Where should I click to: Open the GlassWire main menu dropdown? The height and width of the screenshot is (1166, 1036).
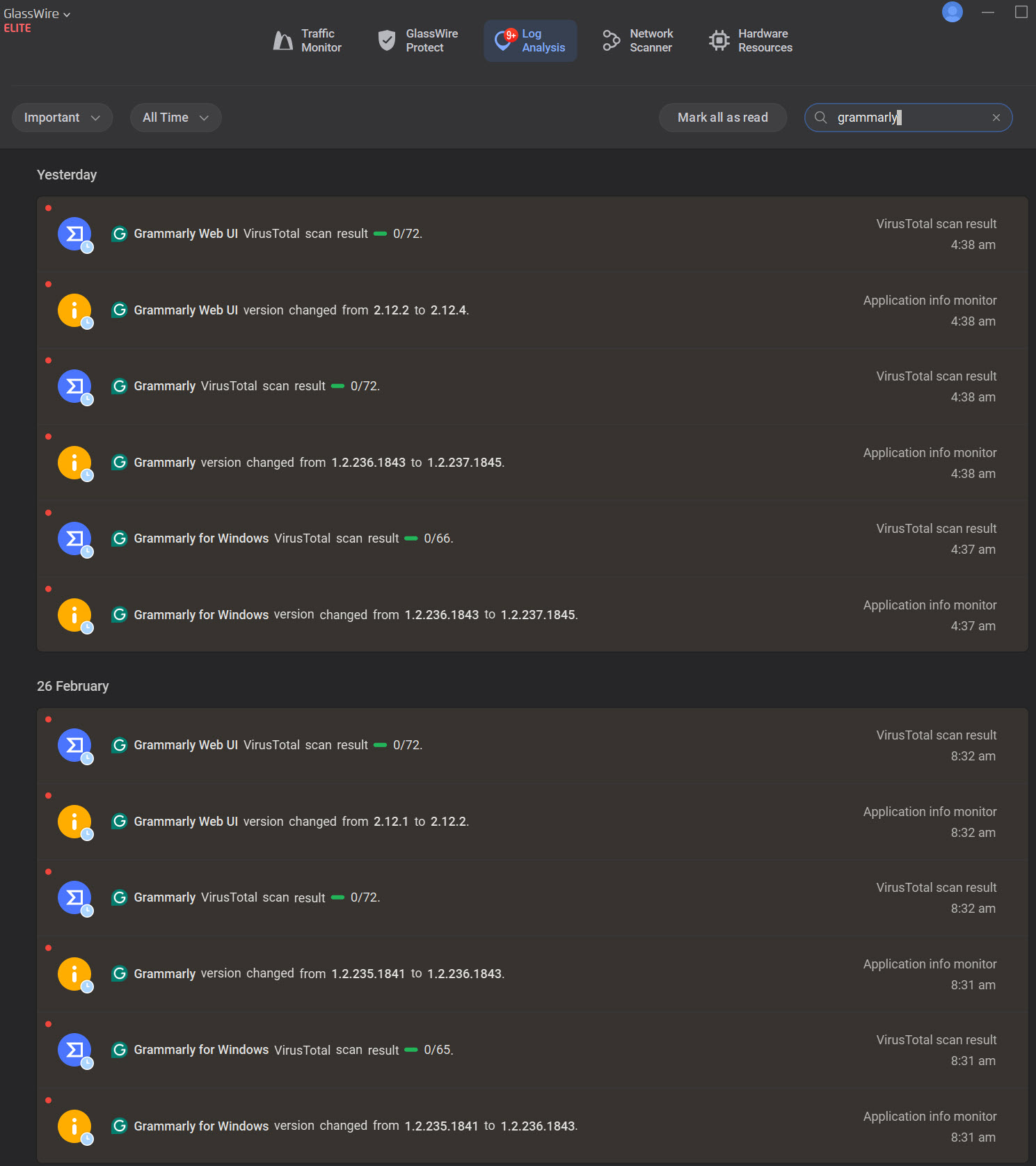point(37,14)
